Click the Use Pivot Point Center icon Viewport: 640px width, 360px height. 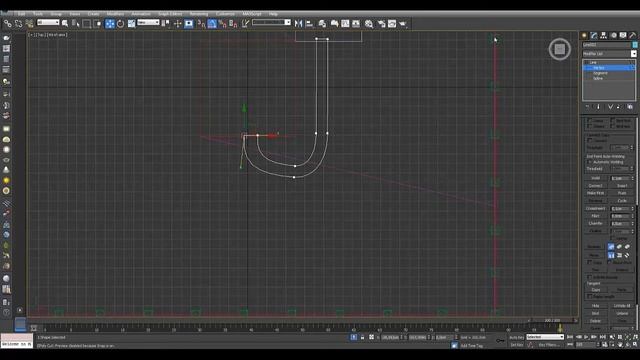(166, 24)
